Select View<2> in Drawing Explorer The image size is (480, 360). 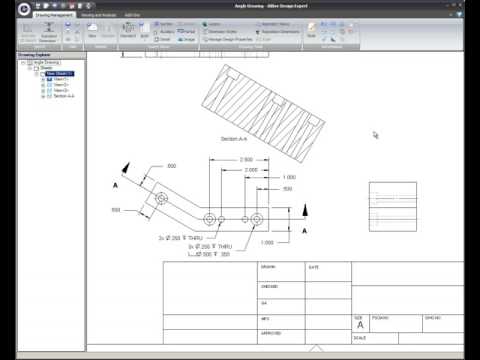tap(61, 85)
